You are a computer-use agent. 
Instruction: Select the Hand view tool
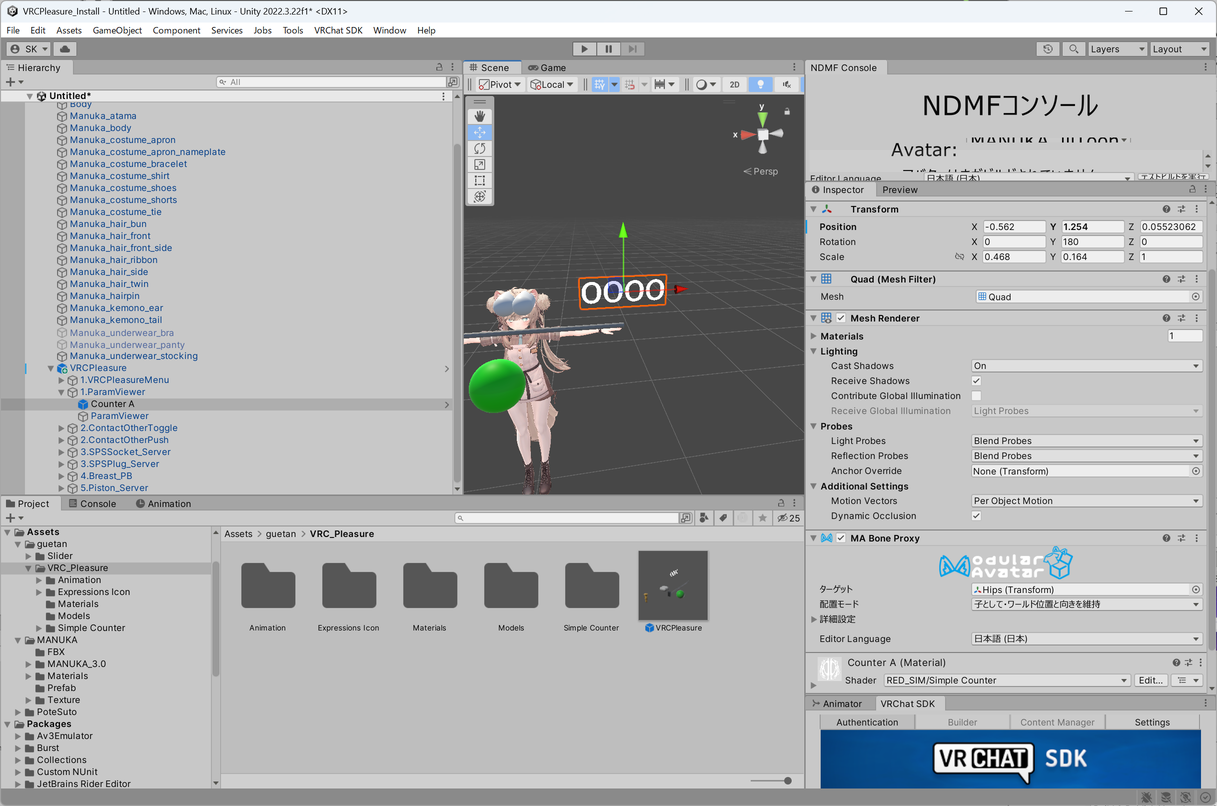(480, 116)
